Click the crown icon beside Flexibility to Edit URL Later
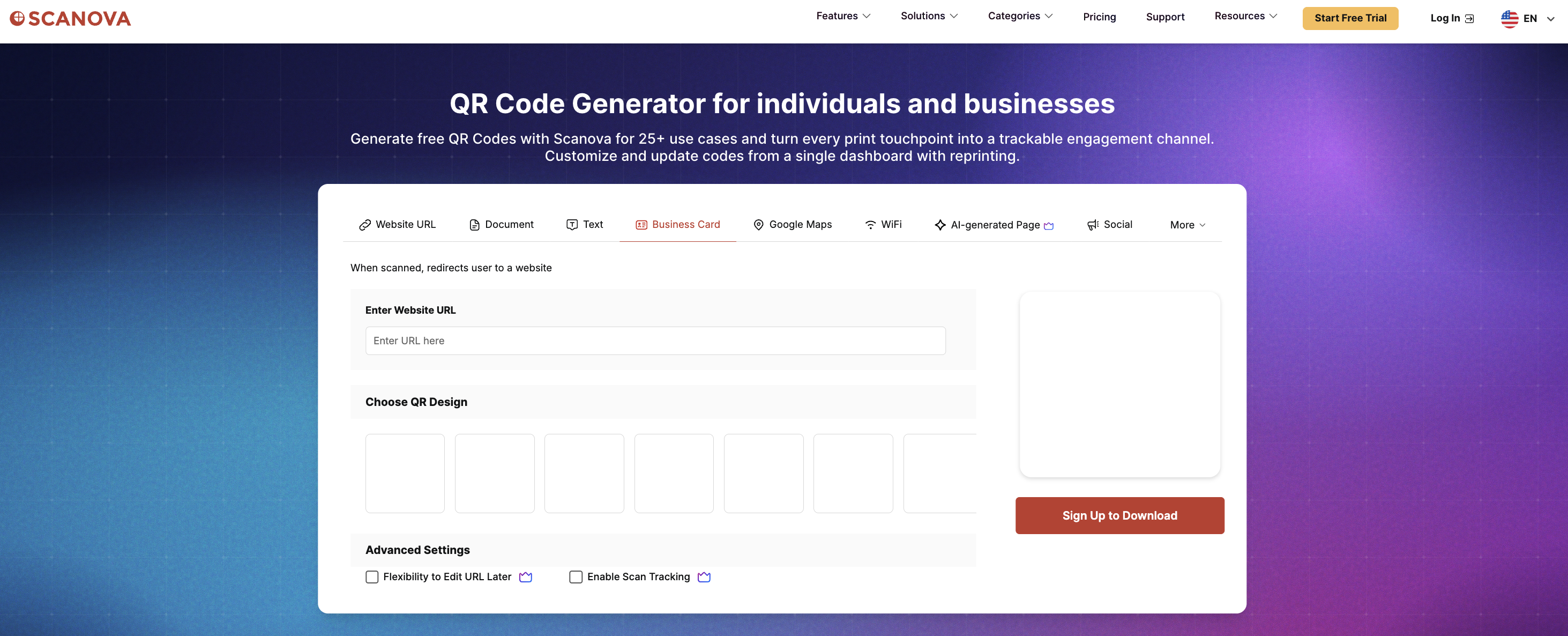The height and width of the screenshot is (636, 1568). (525, 577)
